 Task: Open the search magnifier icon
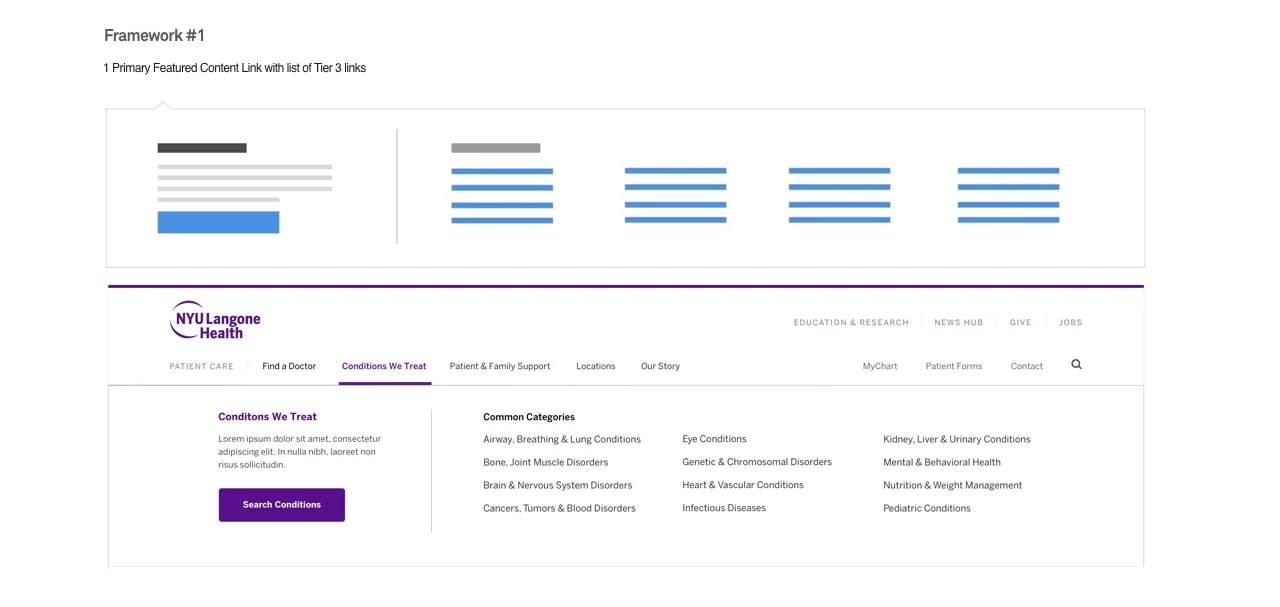pos(1076,365)
